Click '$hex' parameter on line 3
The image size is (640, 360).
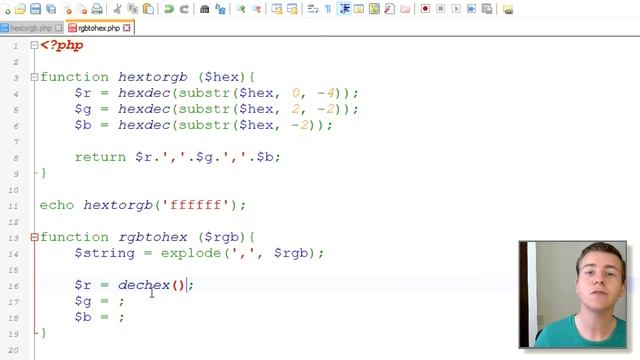[222, 77]
